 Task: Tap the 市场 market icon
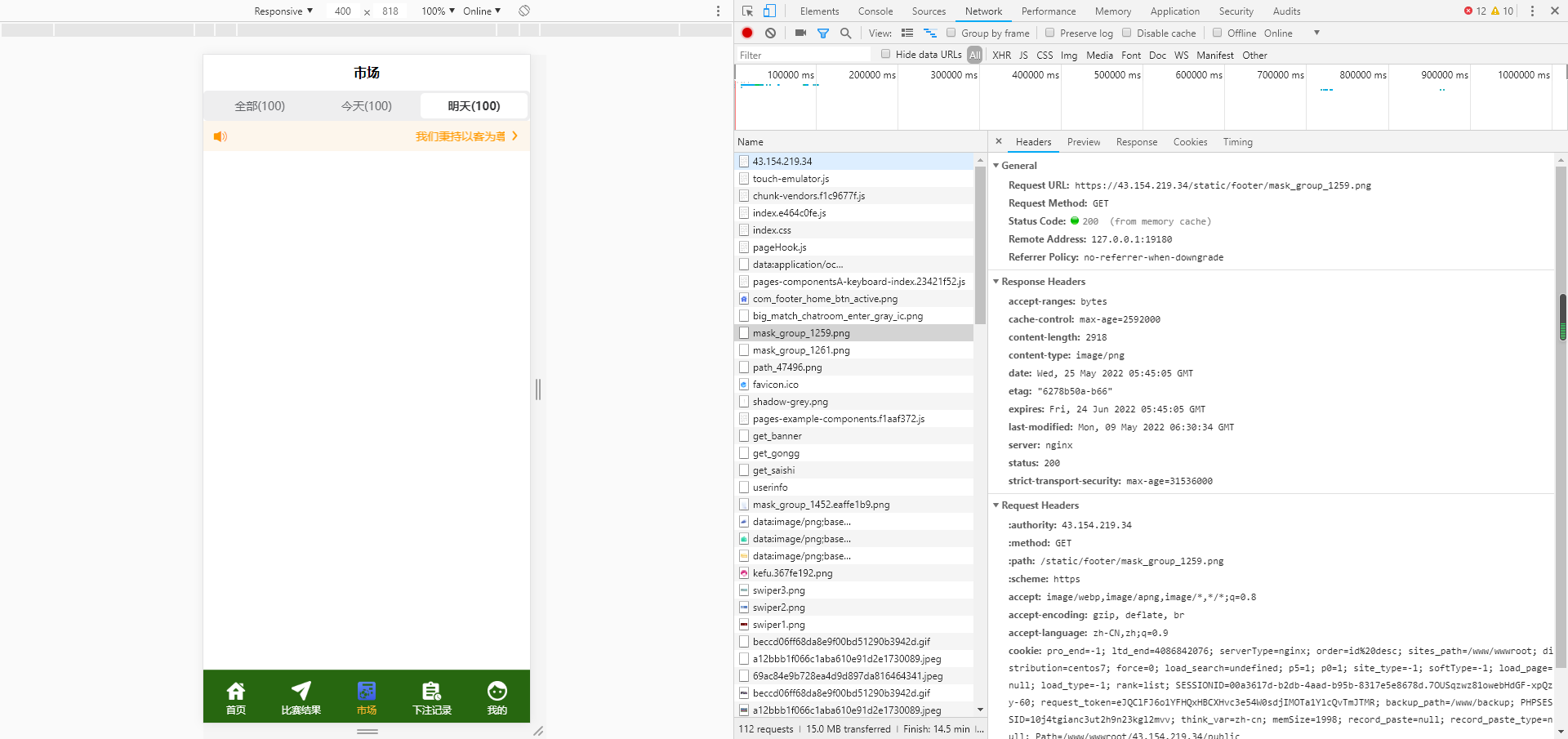367,691
